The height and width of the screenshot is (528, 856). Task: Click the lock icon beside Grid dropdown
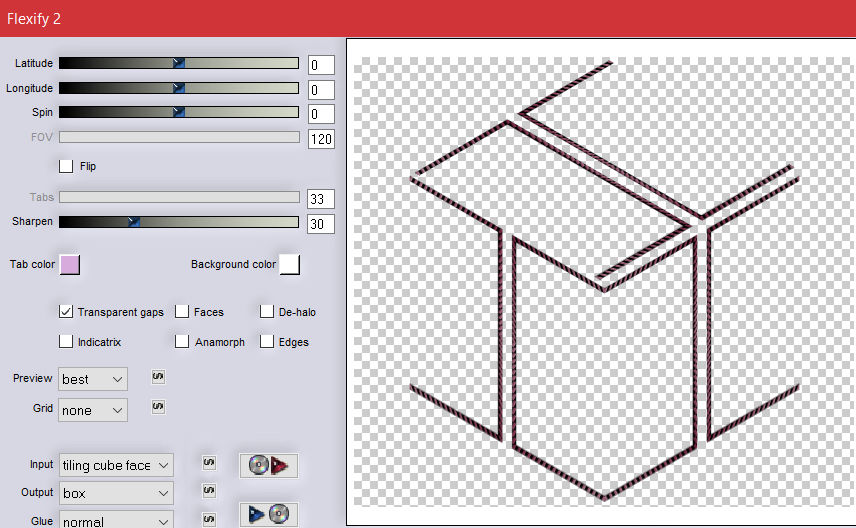click(x=158, y=407)
